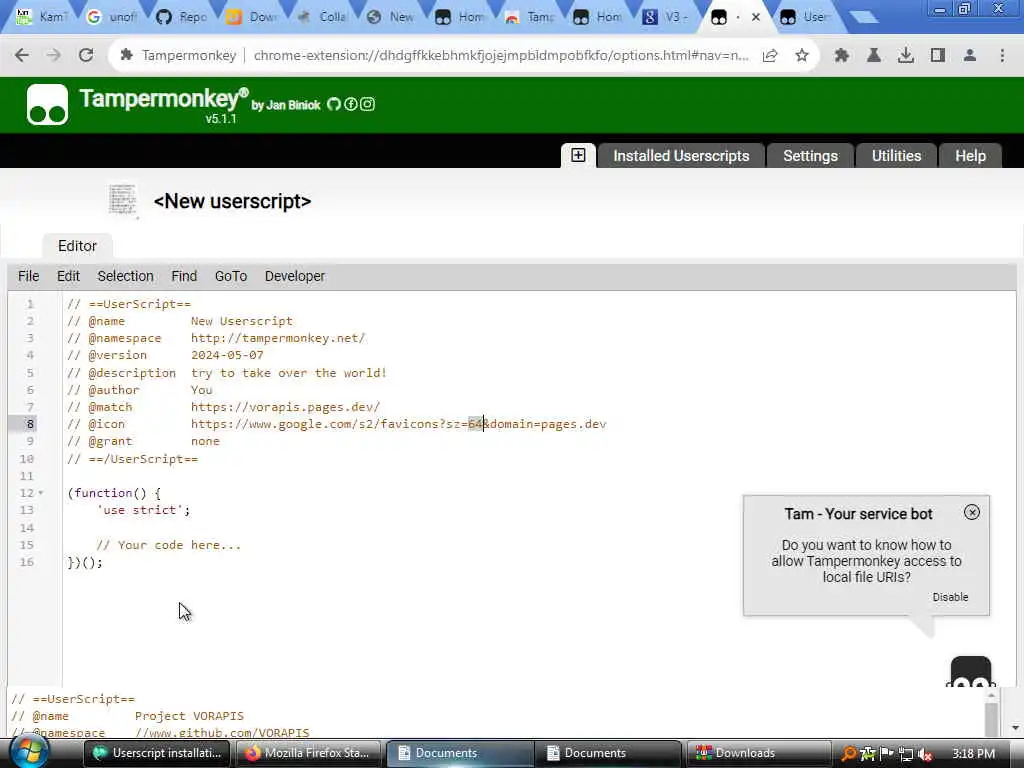Image resolution: width=1024 pixels, height=768 pixels.
Task: Go back using the browser back arrow
Action: [x=22, y=56]
